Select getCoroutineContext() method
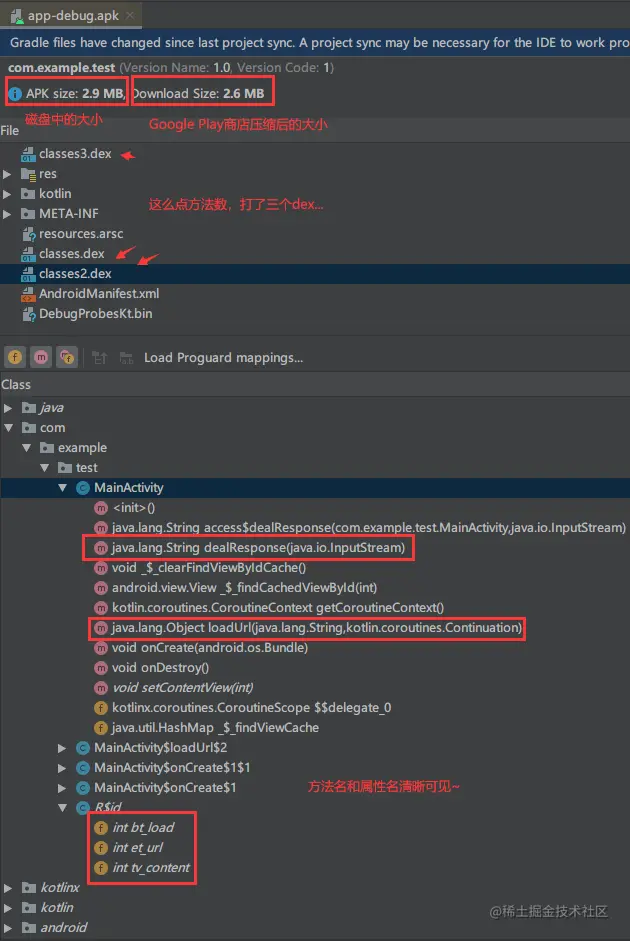This screenshot has height=941, width=630. pos(278,607)
